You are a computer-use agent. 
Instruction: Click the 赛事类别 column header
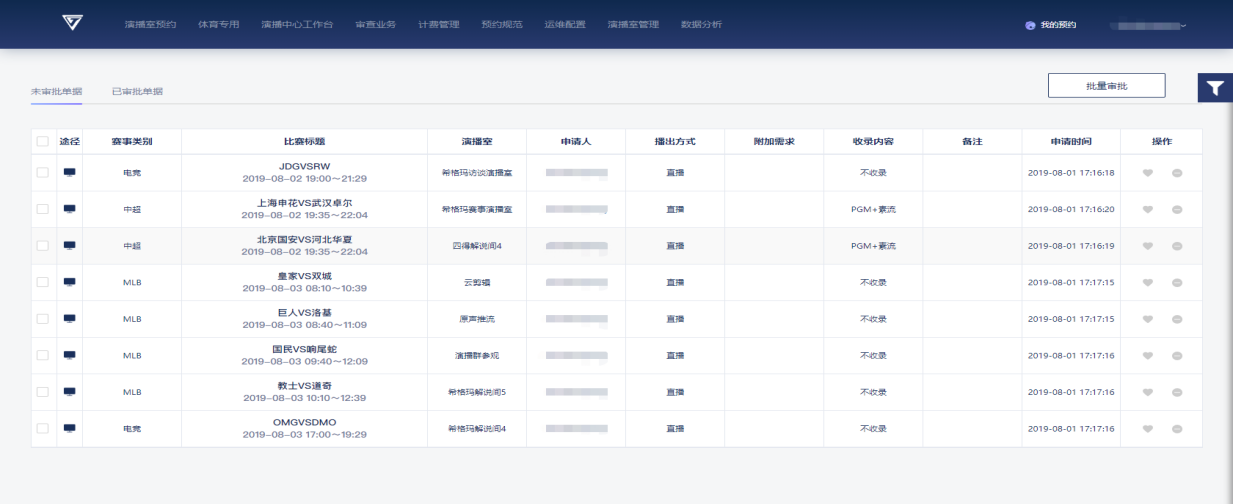point(132,141)
